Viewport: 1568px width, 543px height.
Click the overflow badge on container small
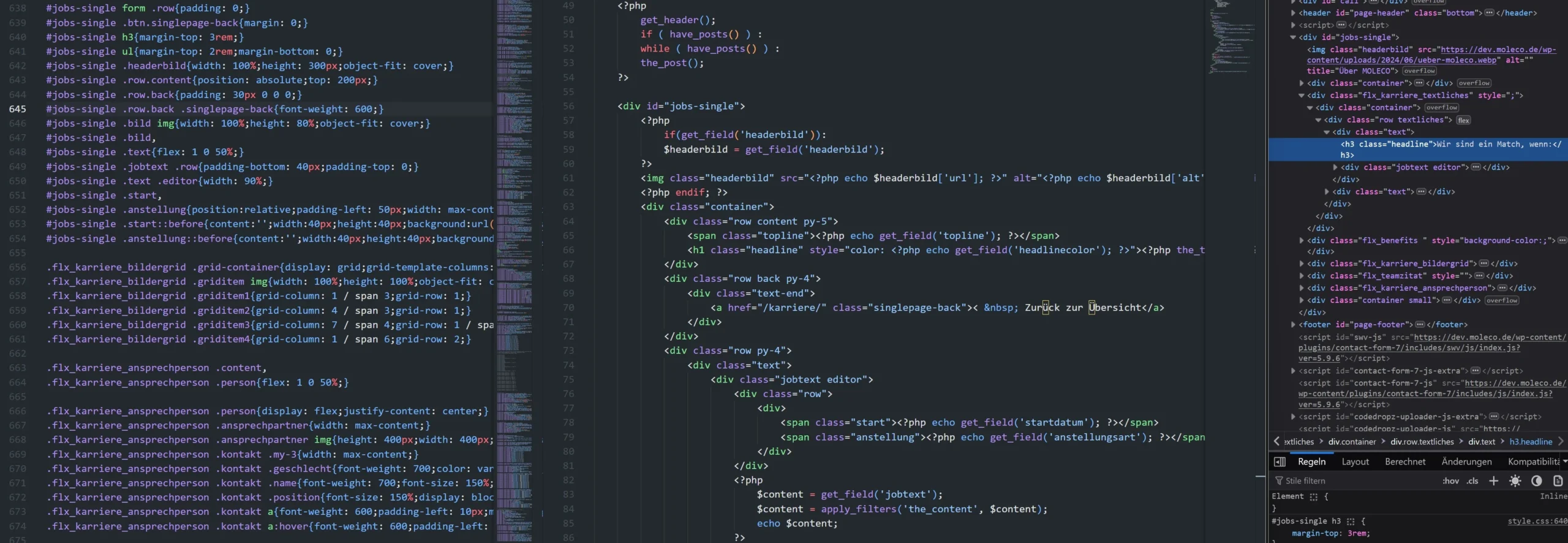pyautogui.click(x=1502, y=301)
